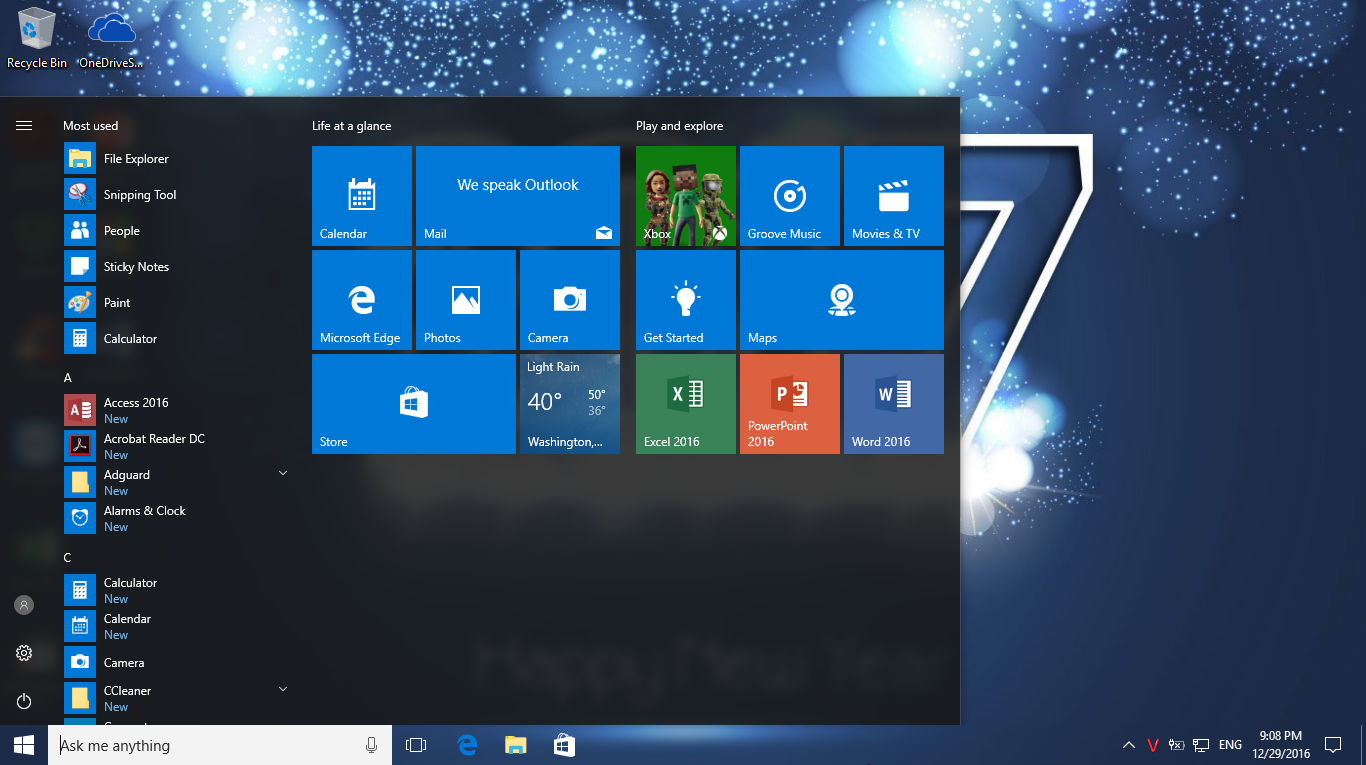
Task: Open File Explorer from Most used
Action: (176, 159)
